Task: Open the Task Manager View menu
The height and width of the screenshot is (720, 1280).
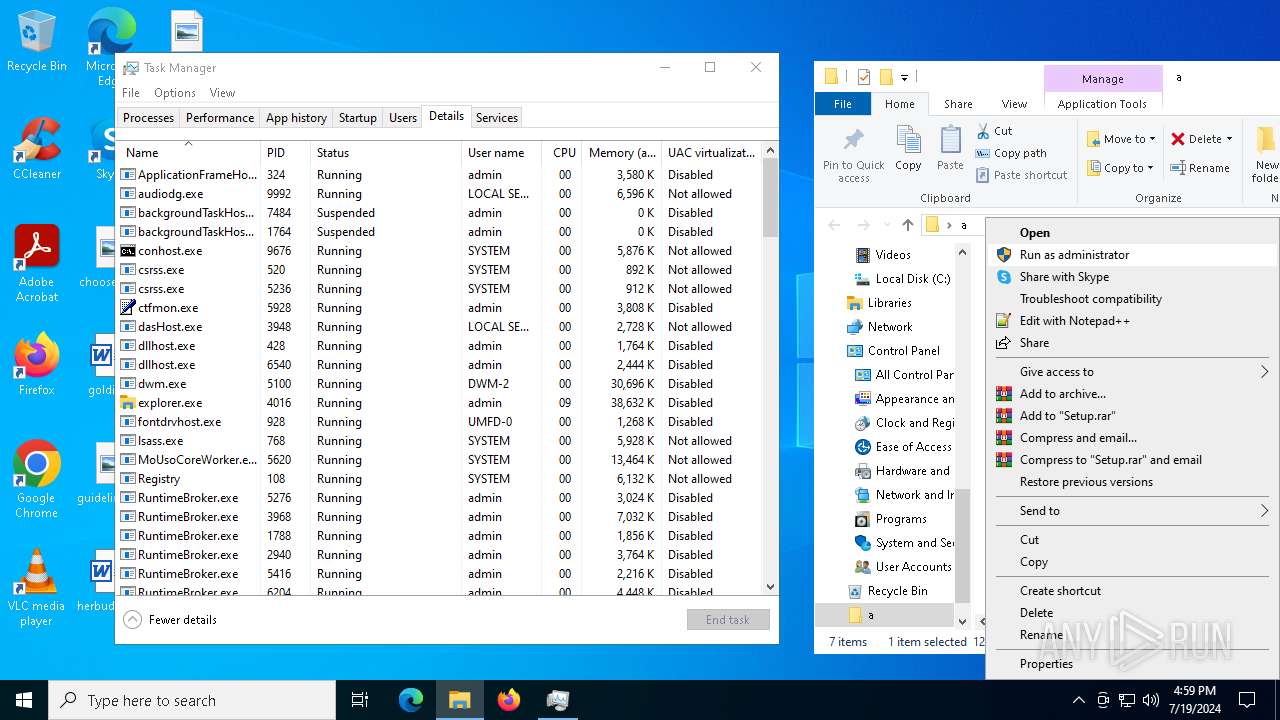Action: 222,93
